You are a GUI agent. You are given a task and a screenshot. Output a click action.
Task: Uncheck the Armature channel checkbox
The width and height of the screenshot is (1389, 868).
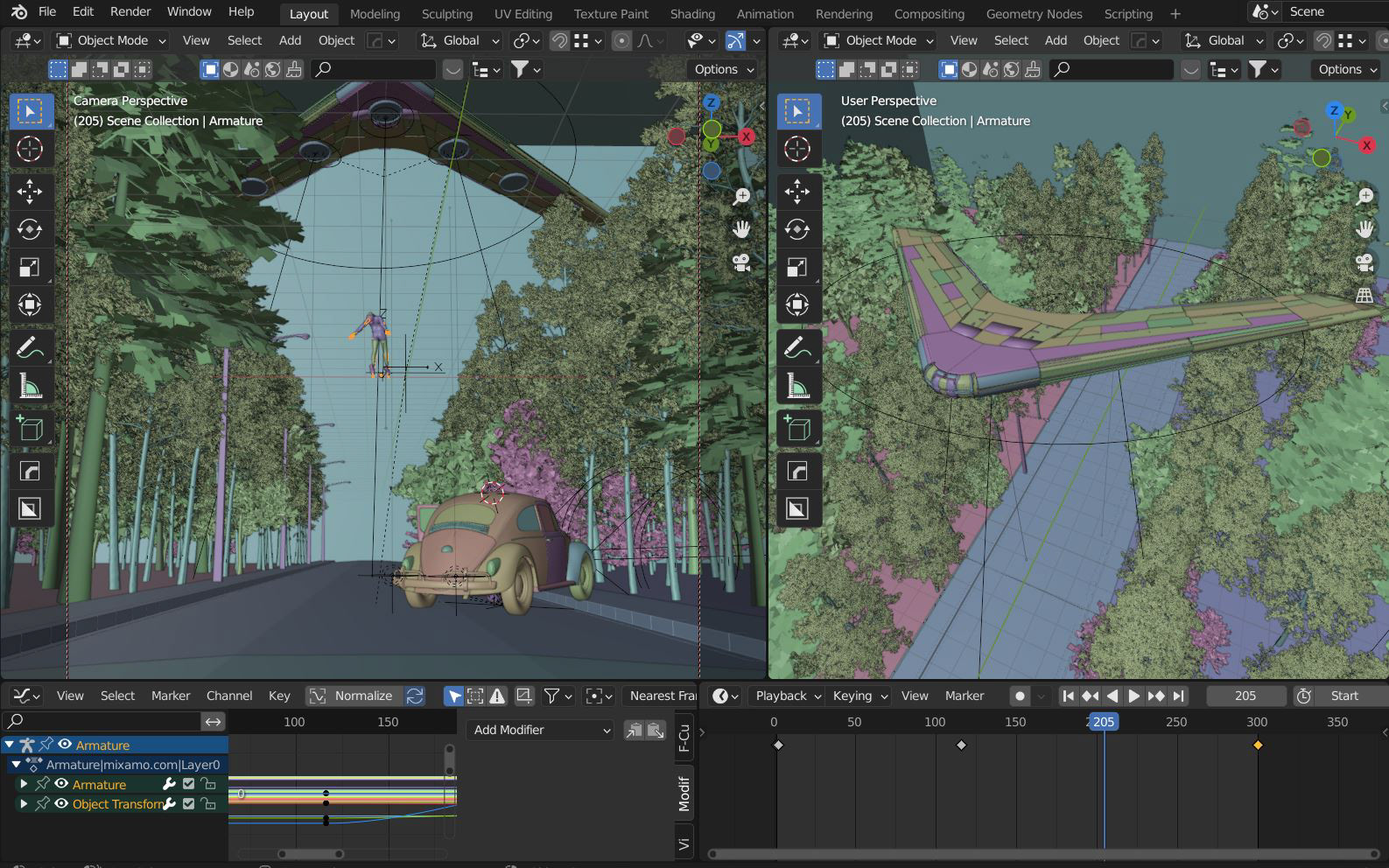(x=188, y=784)
